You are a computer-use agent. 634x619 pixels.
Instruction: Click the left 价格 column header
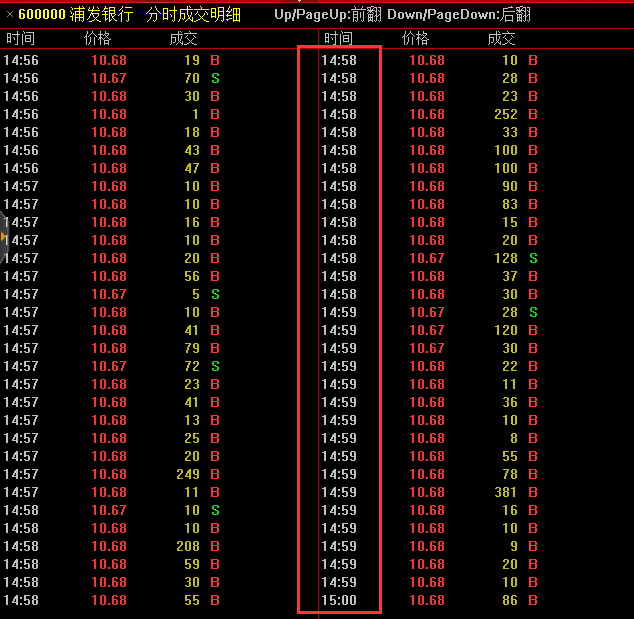tap(98, 38)
